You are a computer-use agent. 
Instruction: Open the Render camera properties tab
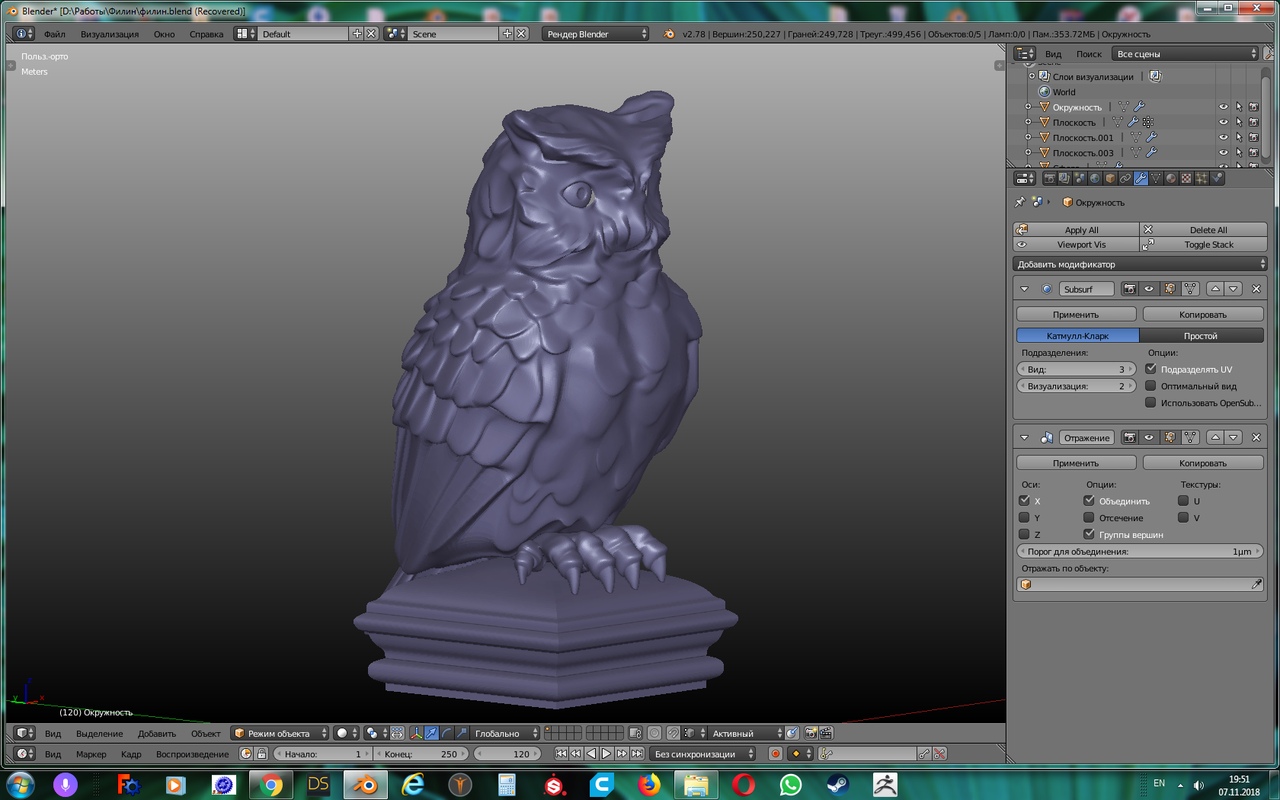(1049, 179)
